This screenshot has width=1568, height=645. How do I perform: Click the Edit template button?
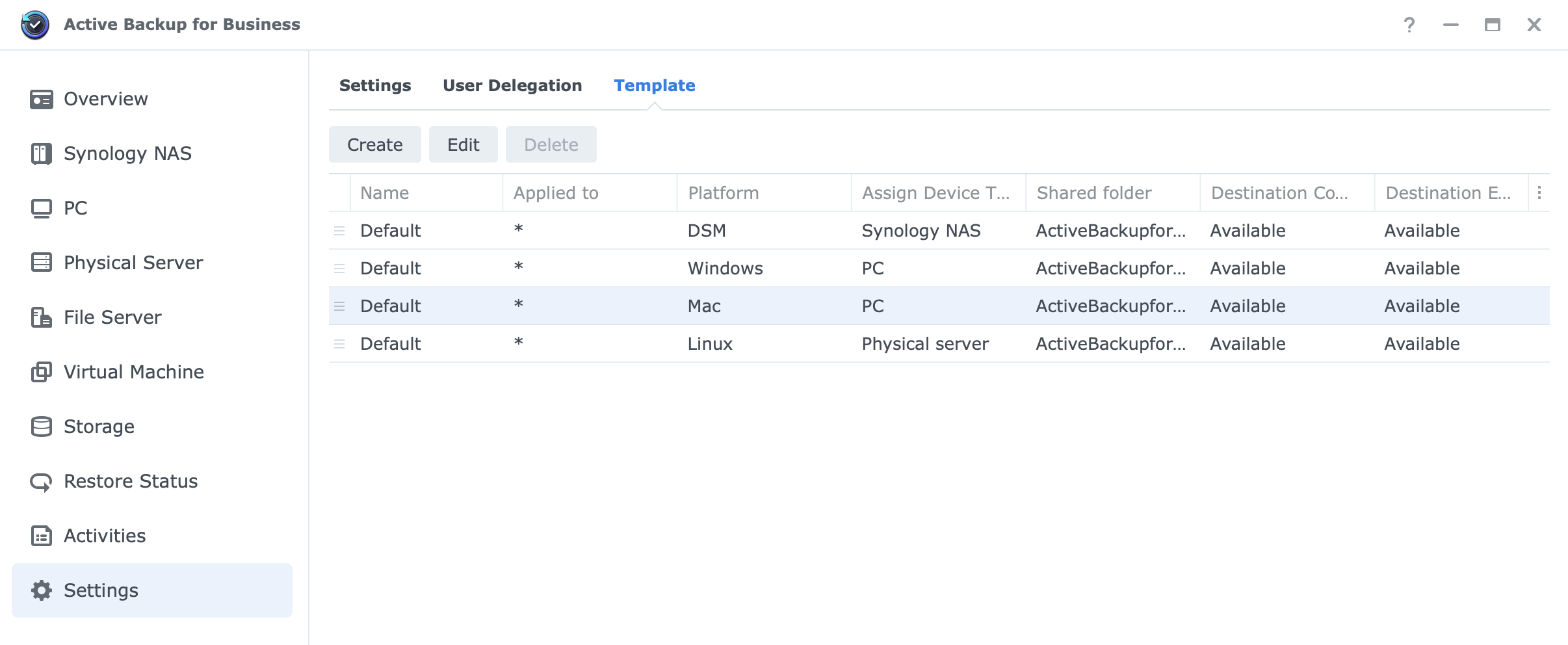coord(464,144)
